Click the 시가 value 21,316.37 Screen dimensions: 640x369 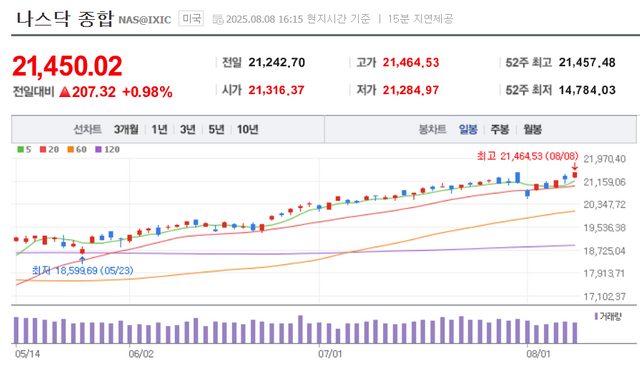pos(277,90)
